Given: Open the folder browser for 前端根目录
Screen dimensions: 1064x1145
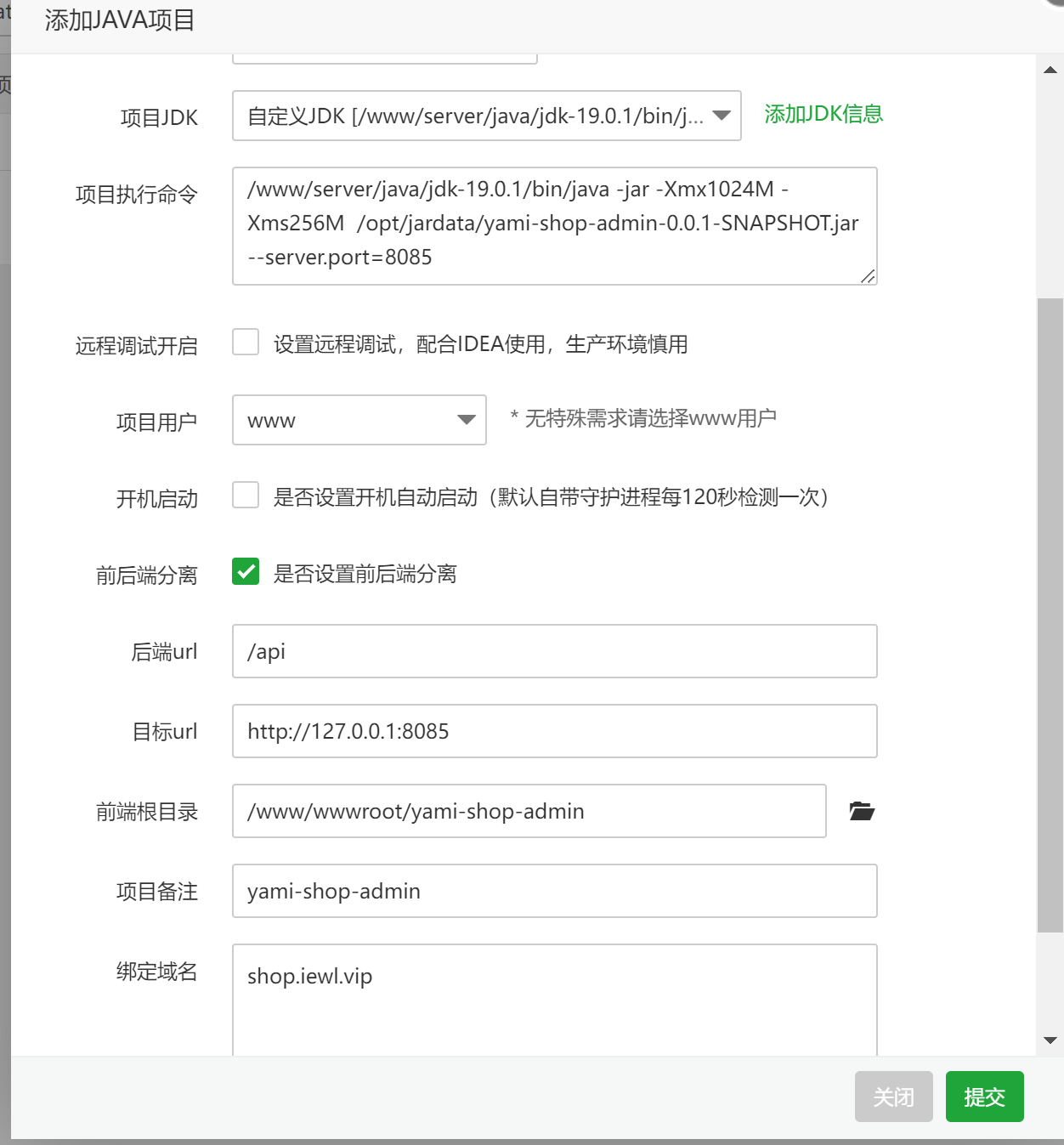Looking at the screenshot, I should (862, 811).
